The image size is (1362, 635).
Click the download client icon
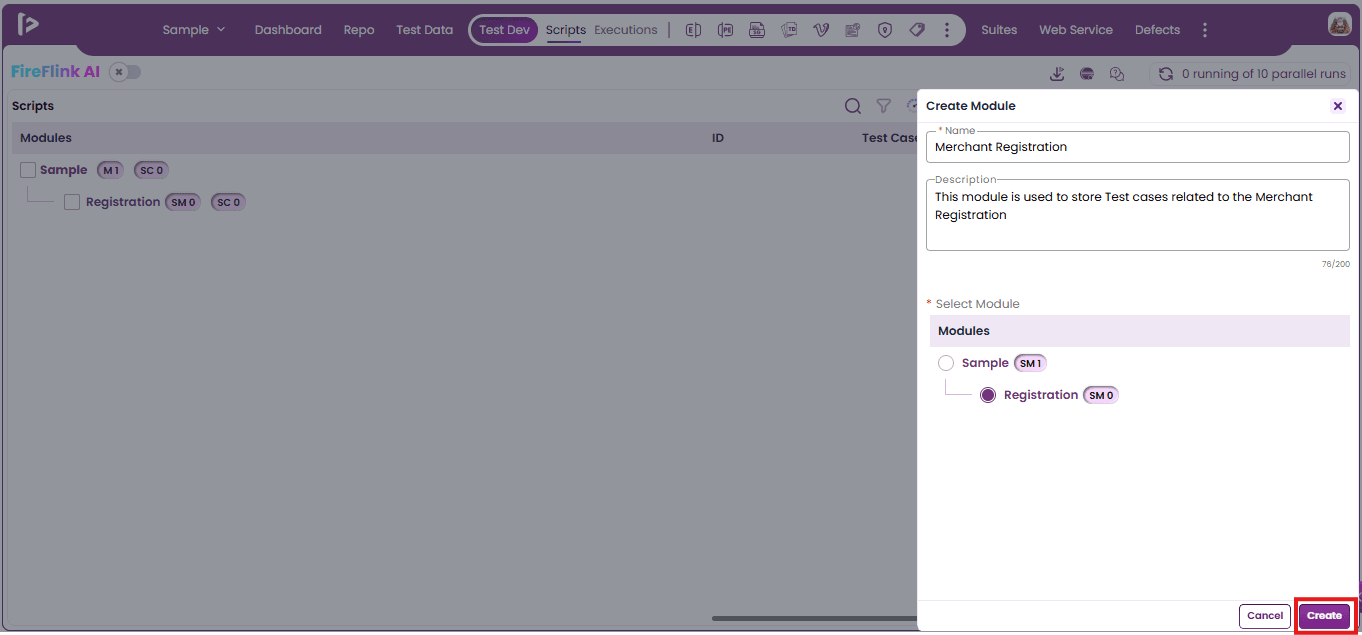coord(1057,74)
